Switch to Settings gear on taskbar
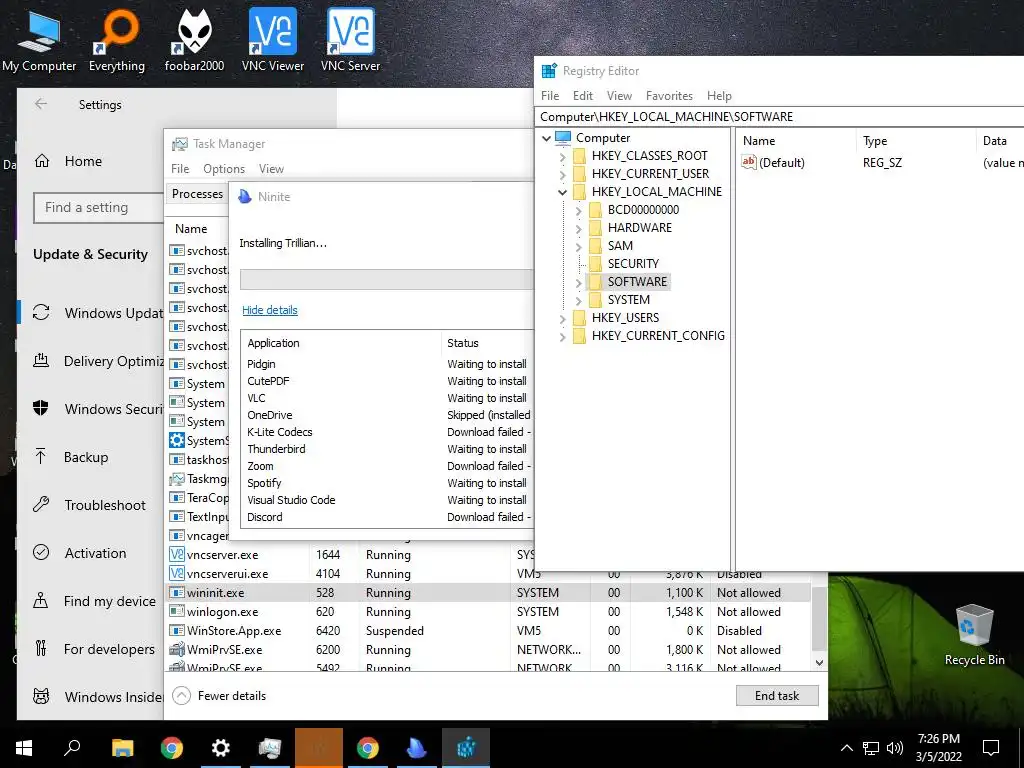Viewport: 1024px width, 768px height. pyautogui.click(x=221, y=748)
